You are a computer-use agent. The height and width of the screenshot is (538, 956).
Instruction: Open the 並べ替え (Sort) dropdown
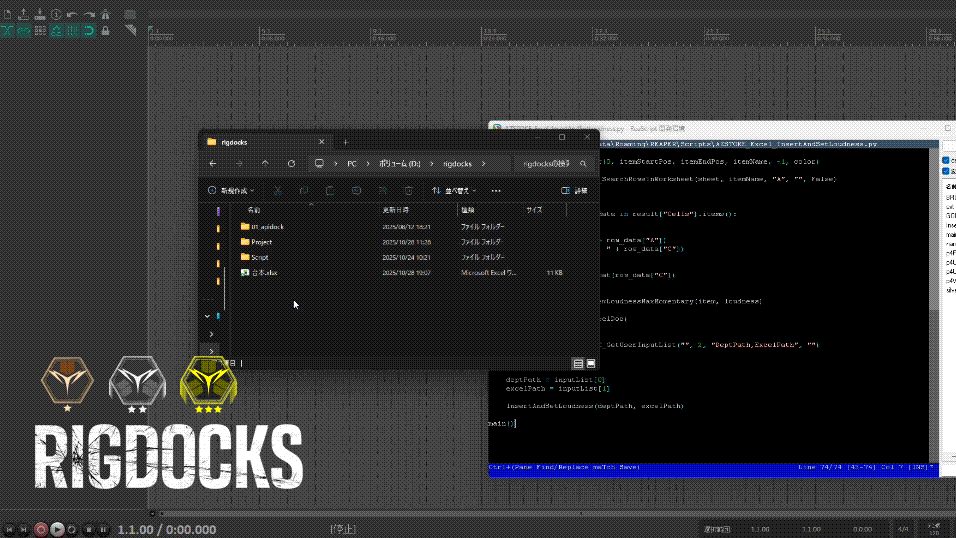[x=454, y=191]
